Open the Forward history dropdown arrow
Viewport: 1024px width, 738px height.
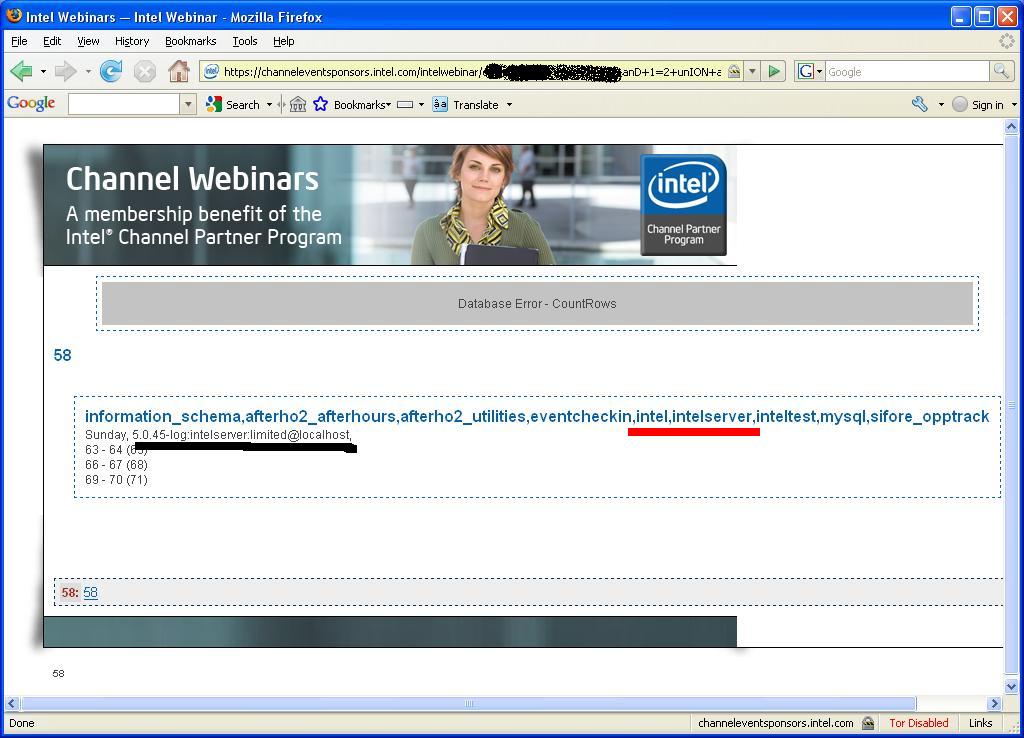tap(88, 71)
